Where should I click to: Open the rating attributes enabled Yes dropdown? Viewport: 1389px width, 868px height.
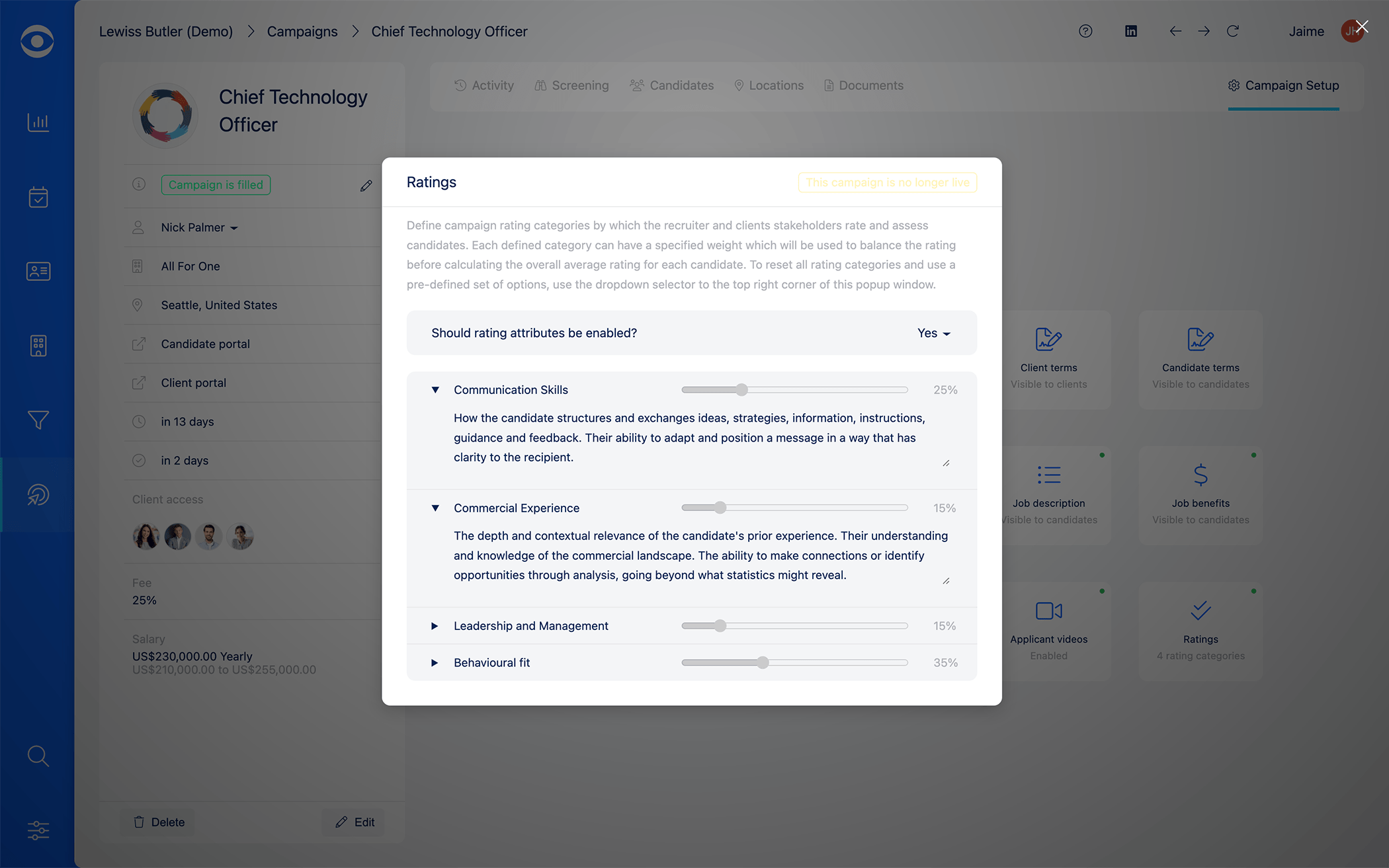tap(933, 333)
